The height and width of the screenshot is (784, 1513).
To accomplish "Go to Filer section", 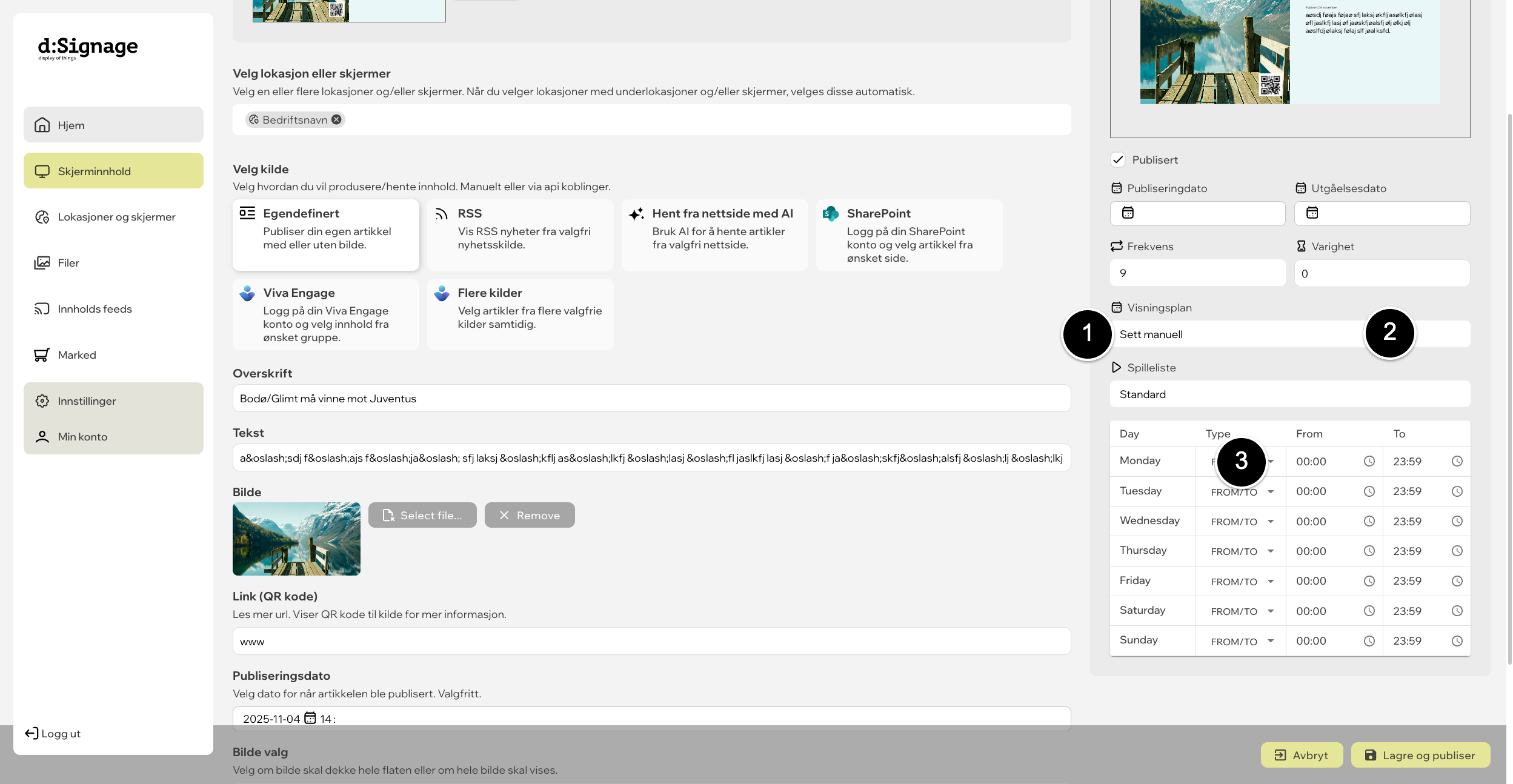I will click(x=113, y=263).
